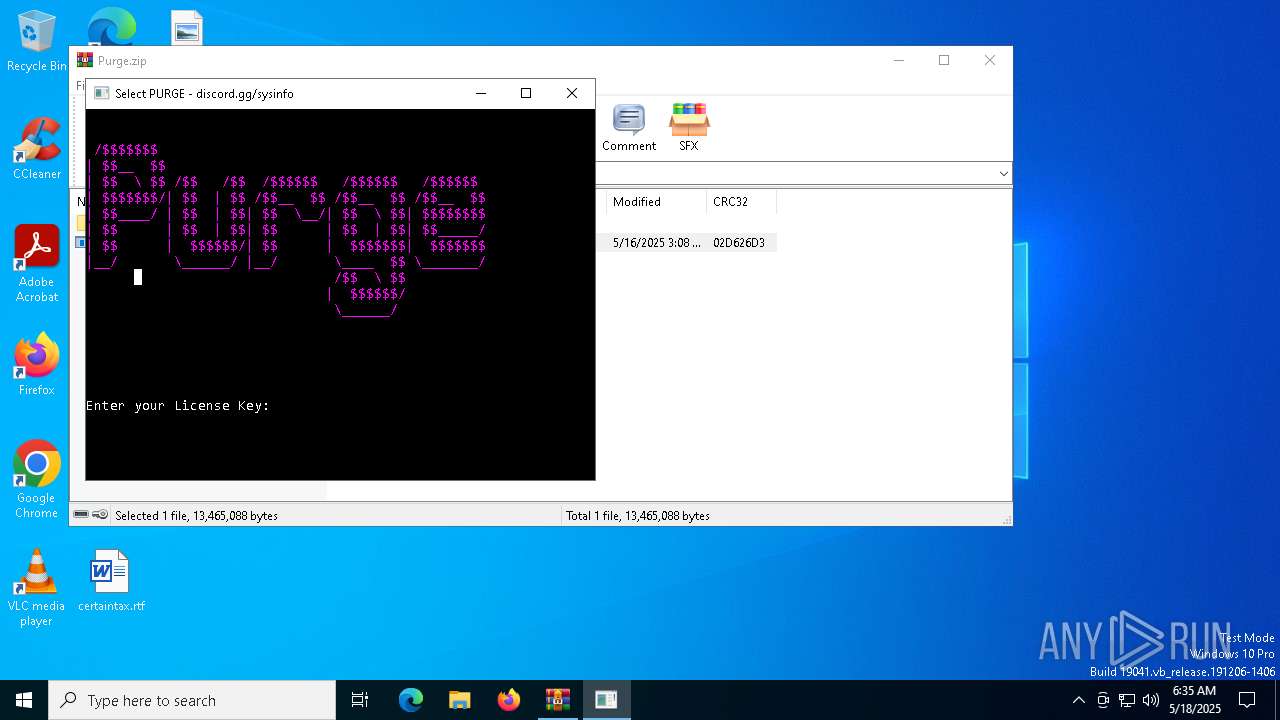This screenshot has width=1280, height=720.
Task: Show hidden system tray icons
Action: (x=1078, y=700)
